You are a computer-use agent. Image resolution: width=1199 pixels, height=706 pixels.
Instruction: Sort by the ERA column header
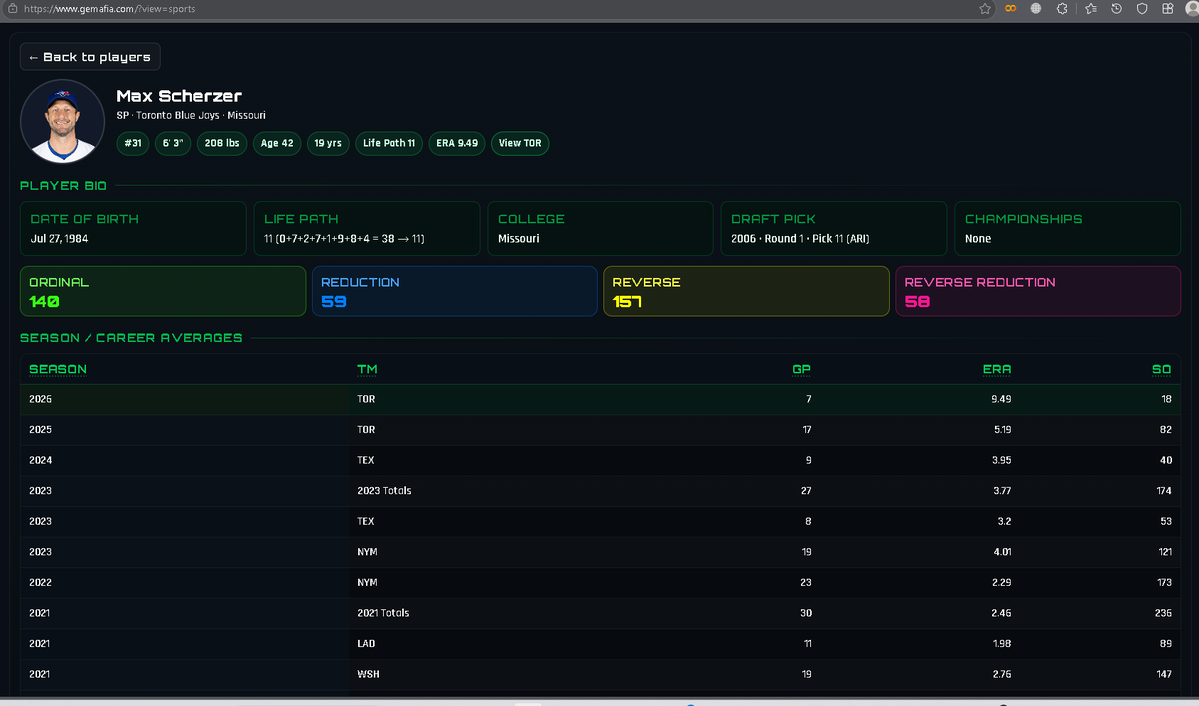997,369
